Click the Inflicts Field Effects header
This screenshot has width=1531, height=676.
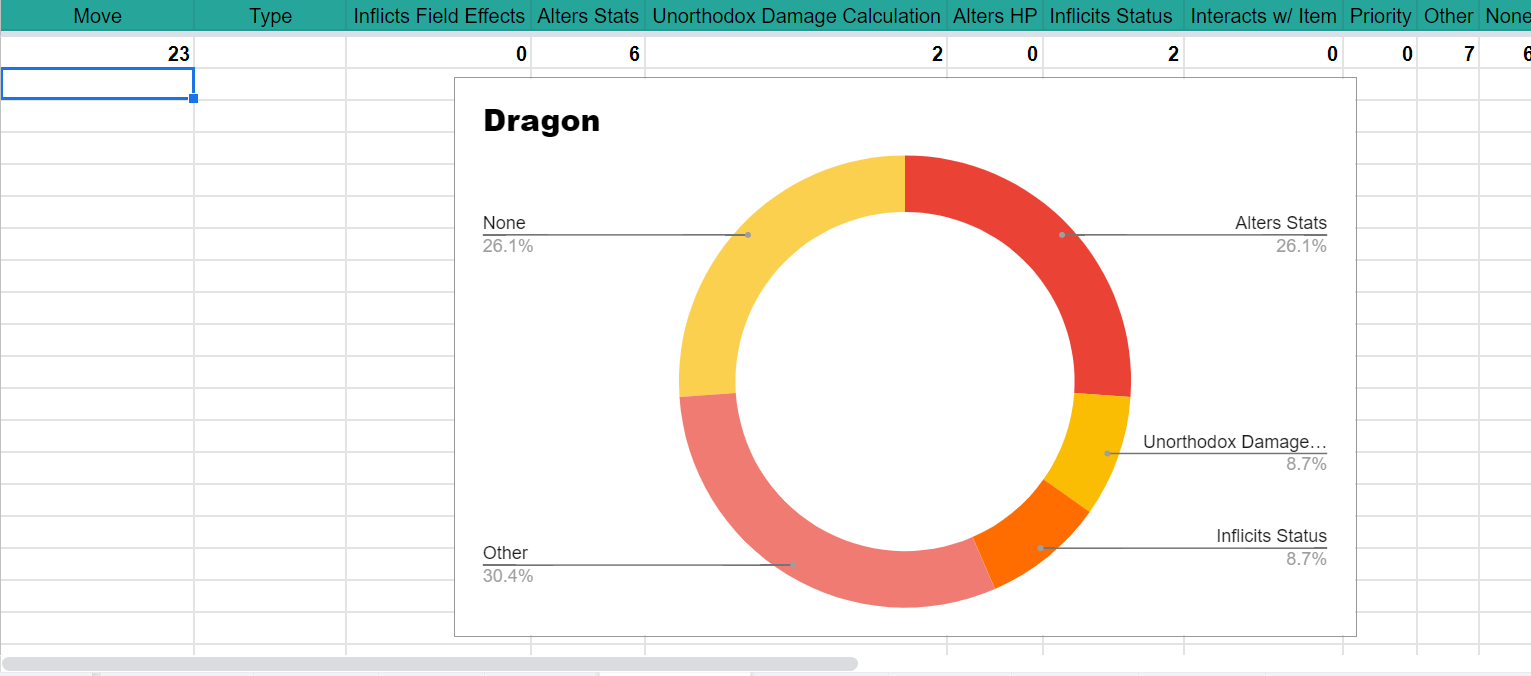coord(439,16)
